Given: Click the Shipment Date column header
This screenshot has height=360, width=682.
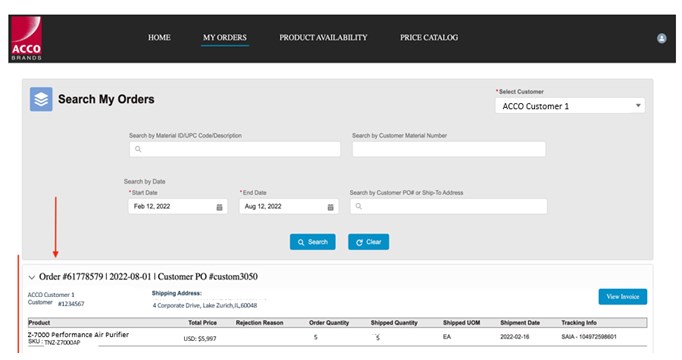Looking at the screenshot, I should point(520,323).
